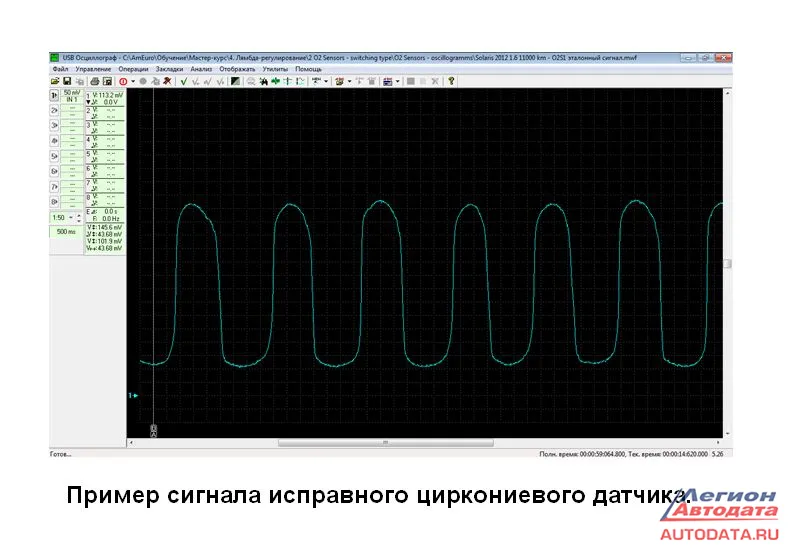Click the printer icon in toolbar

(x=95, y=81)
